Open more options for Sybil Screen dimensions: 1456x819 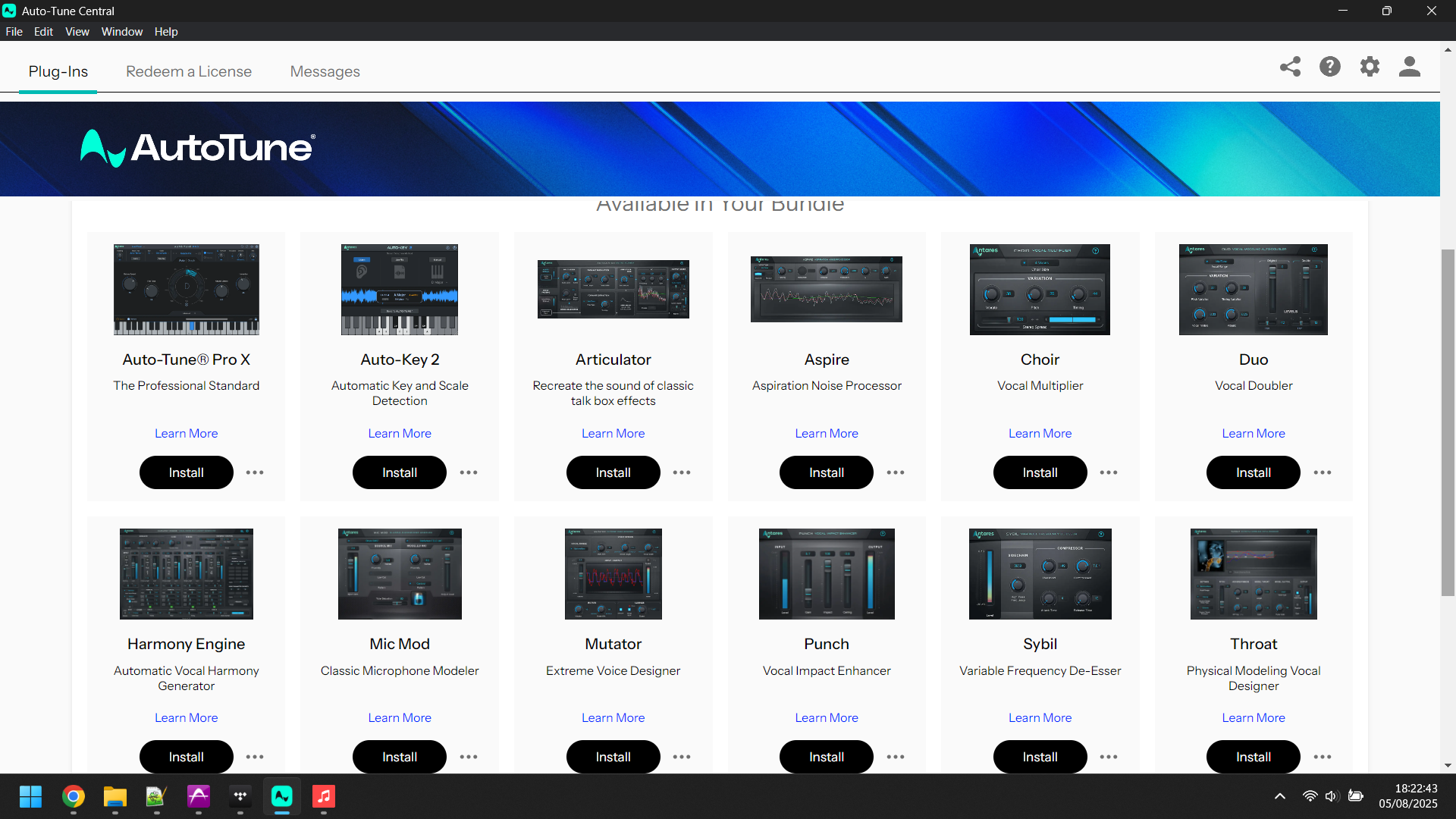pos(1109,757)
